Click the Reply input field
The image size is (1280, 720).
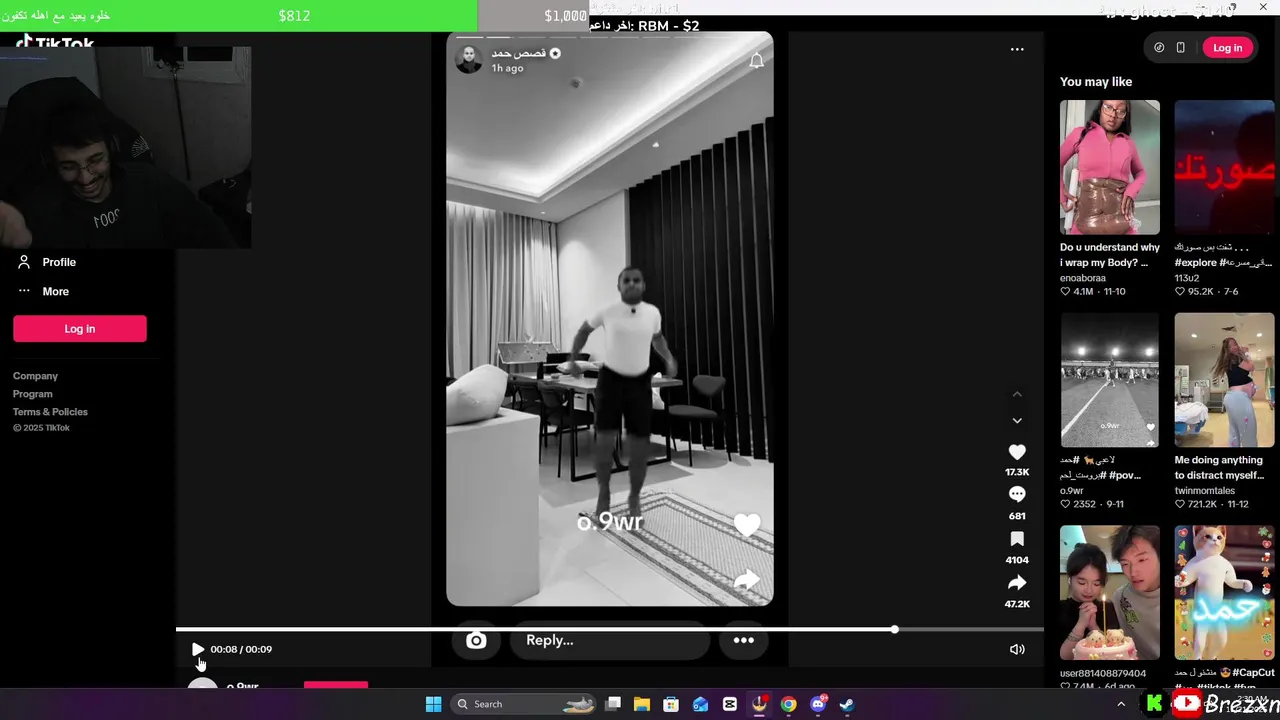[610, 640]
